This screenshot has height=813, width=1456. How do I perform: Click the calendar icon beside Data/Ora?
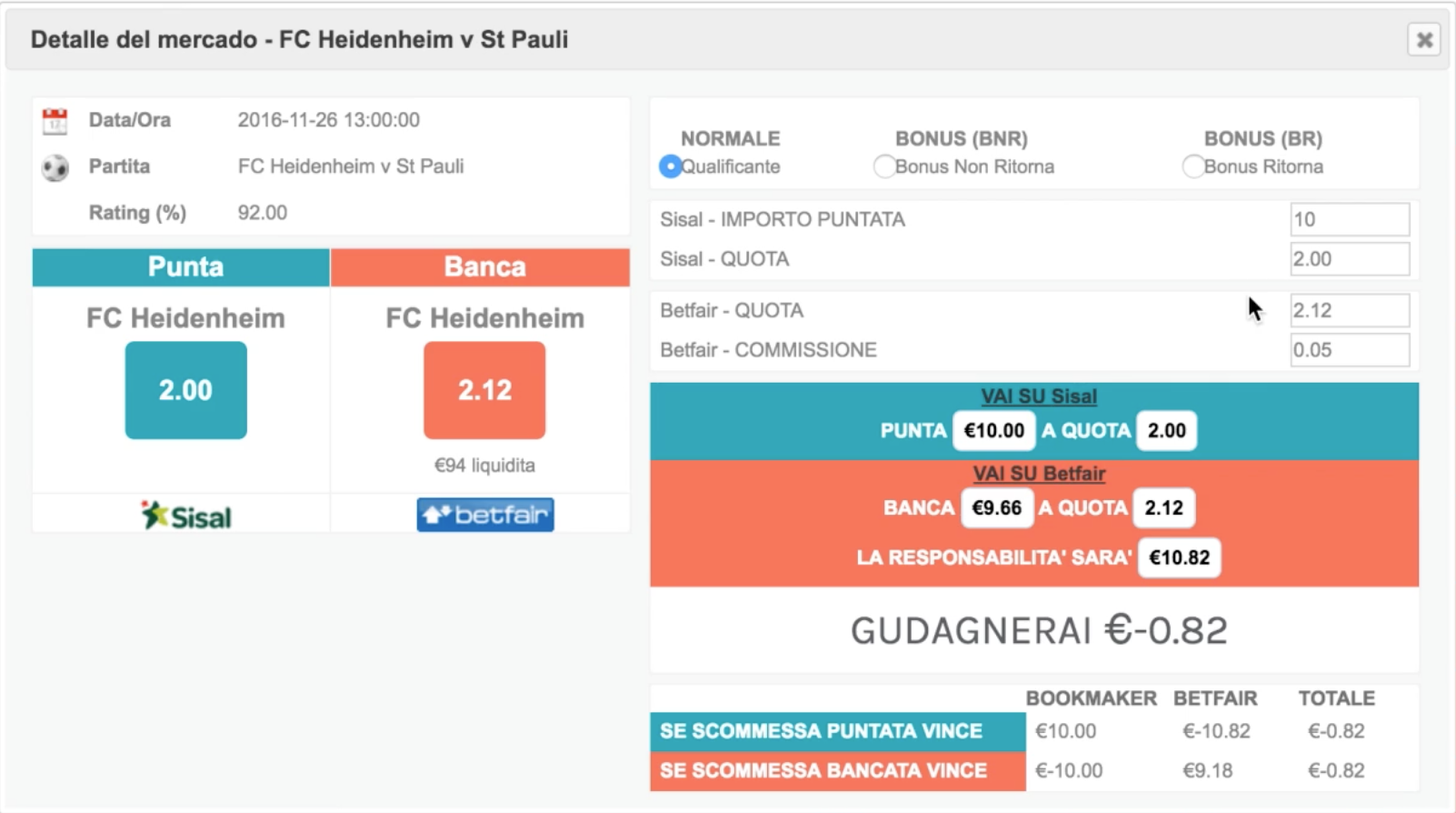tap(55, 121)
